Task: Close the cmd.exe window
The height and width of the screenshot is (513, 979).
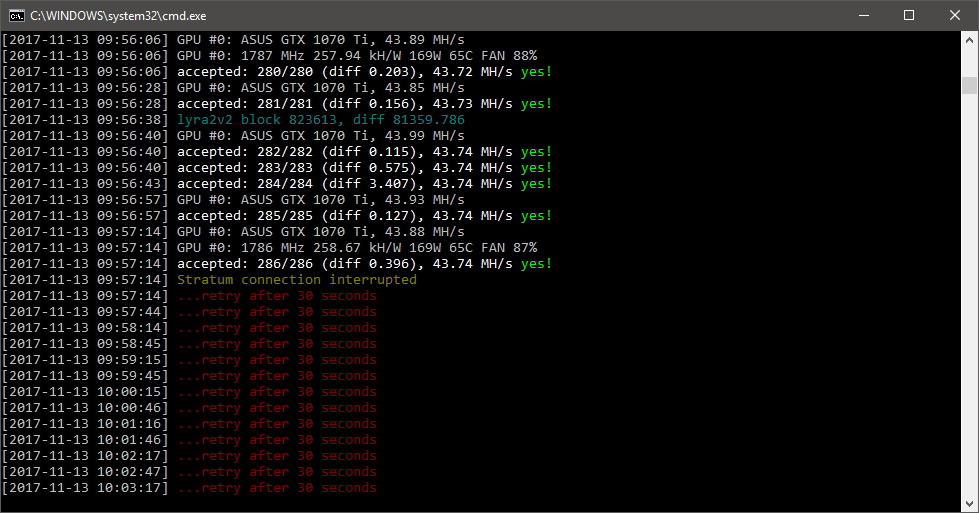Action: [955, 16]
